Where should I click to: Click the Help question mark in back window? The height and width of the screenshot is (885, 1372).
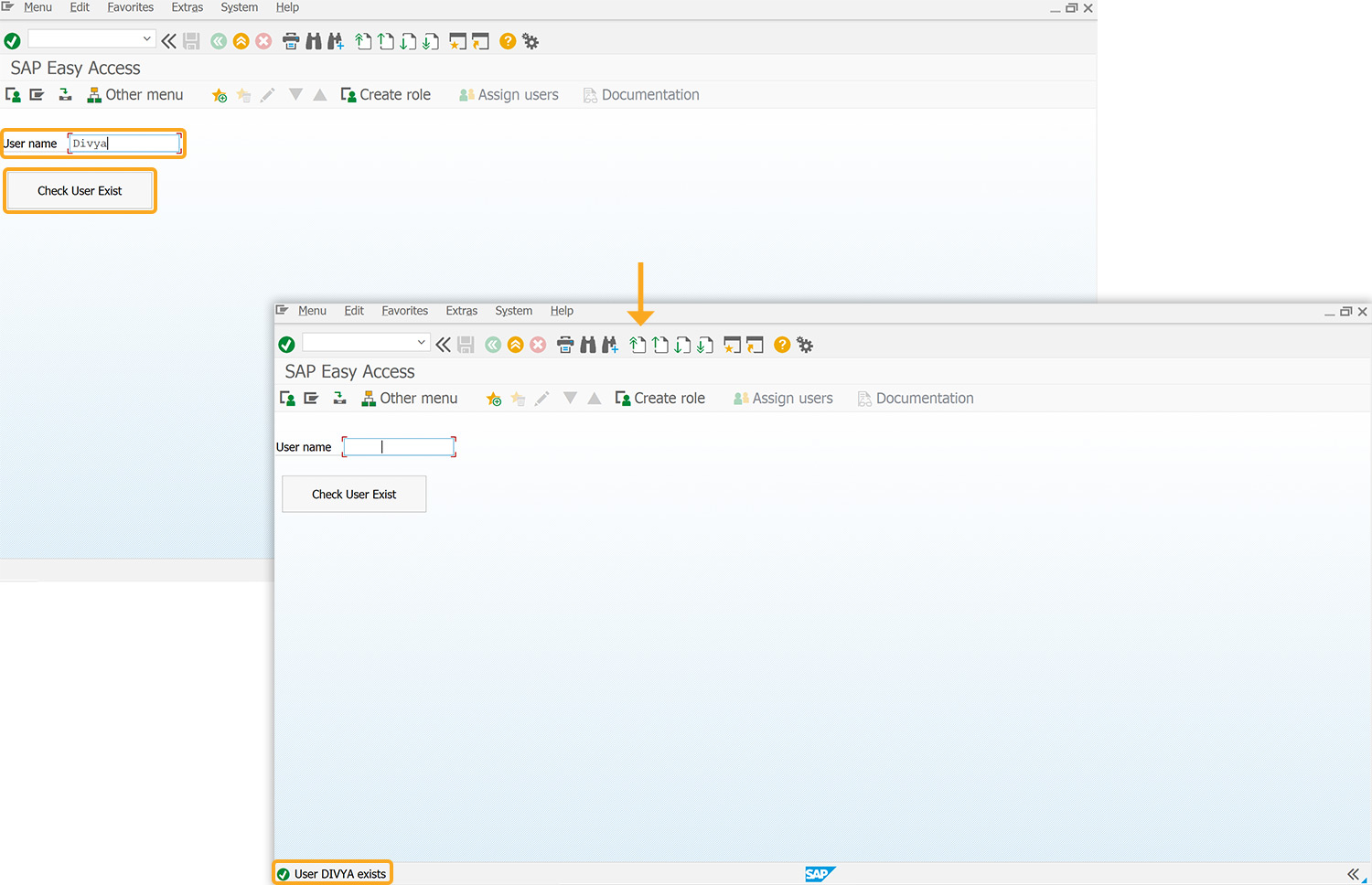point(508,41)
